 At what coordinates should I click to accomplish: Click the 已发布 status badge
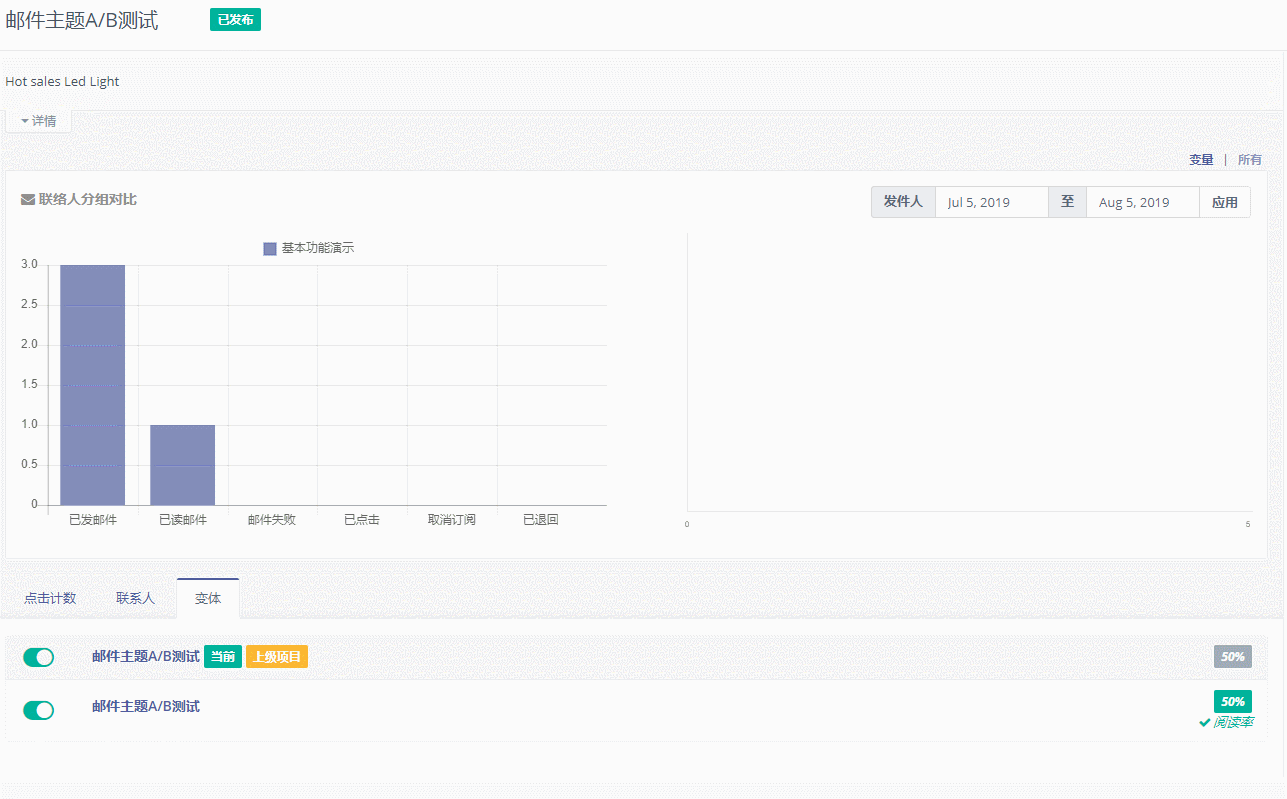[x=235, y=20]
